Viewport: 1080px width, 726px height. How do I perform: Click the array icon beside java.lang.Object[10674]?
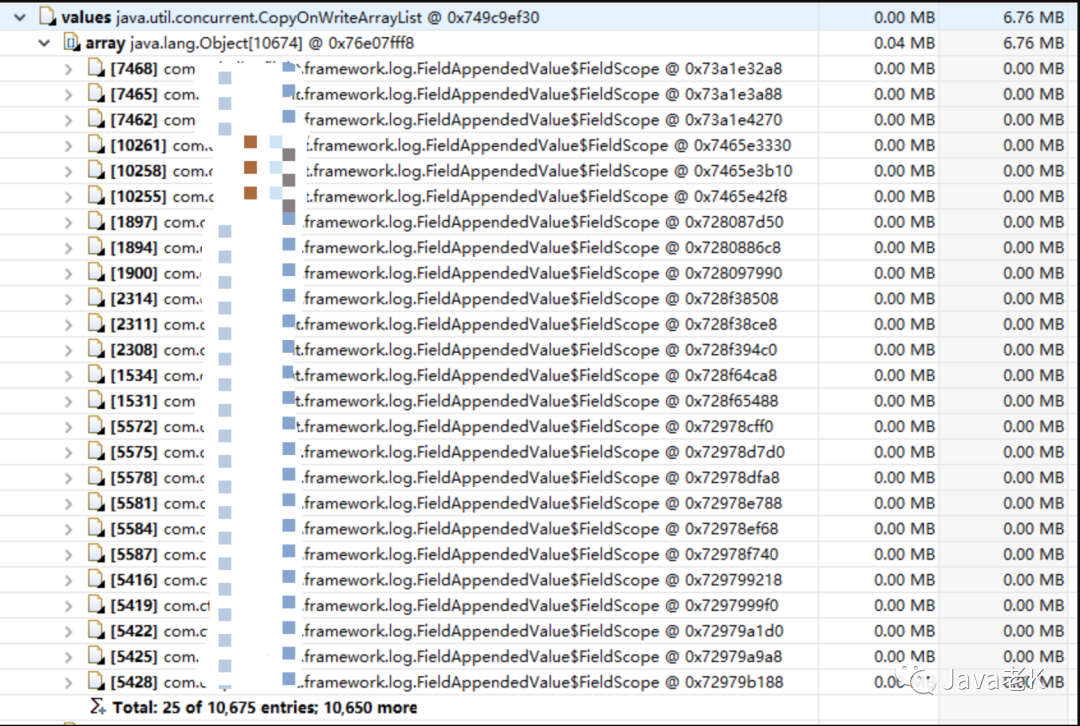(x=72, y=43)
